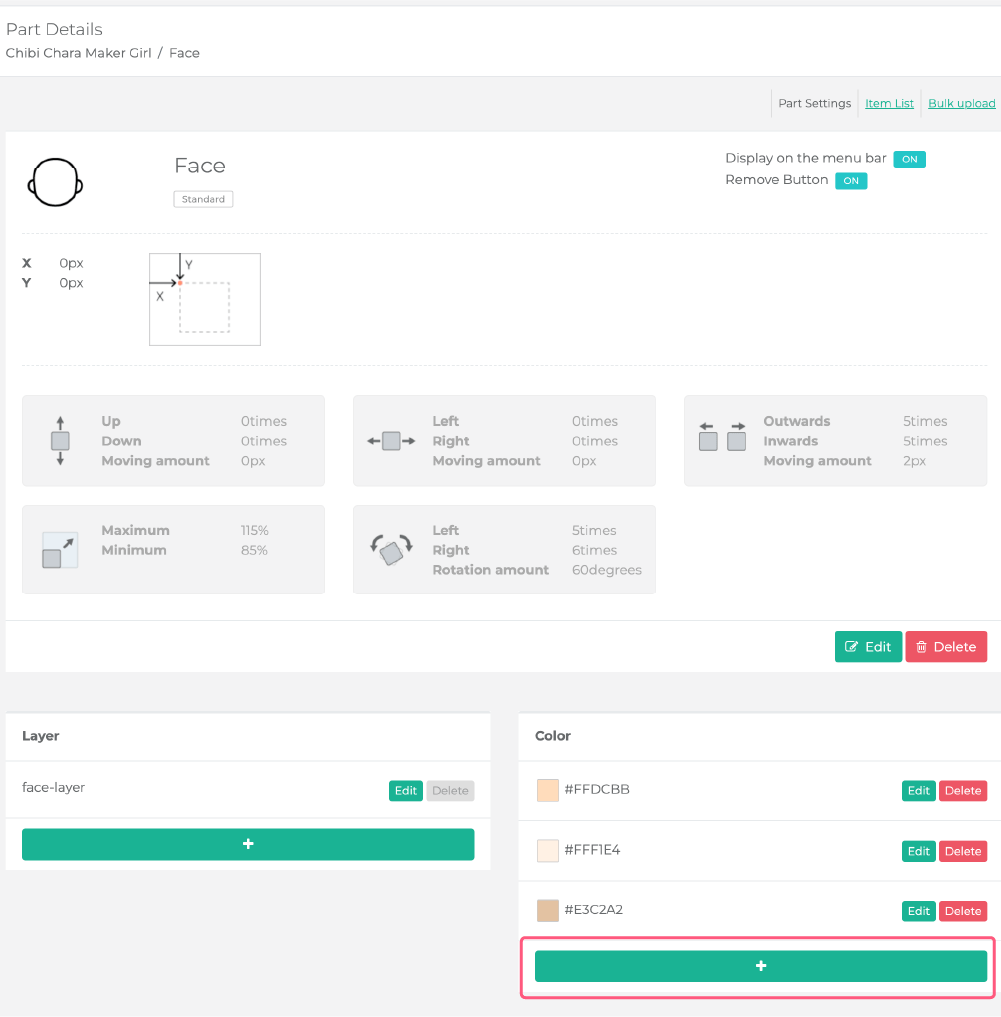Edit the #FFF1E4 color

point(918,851)
